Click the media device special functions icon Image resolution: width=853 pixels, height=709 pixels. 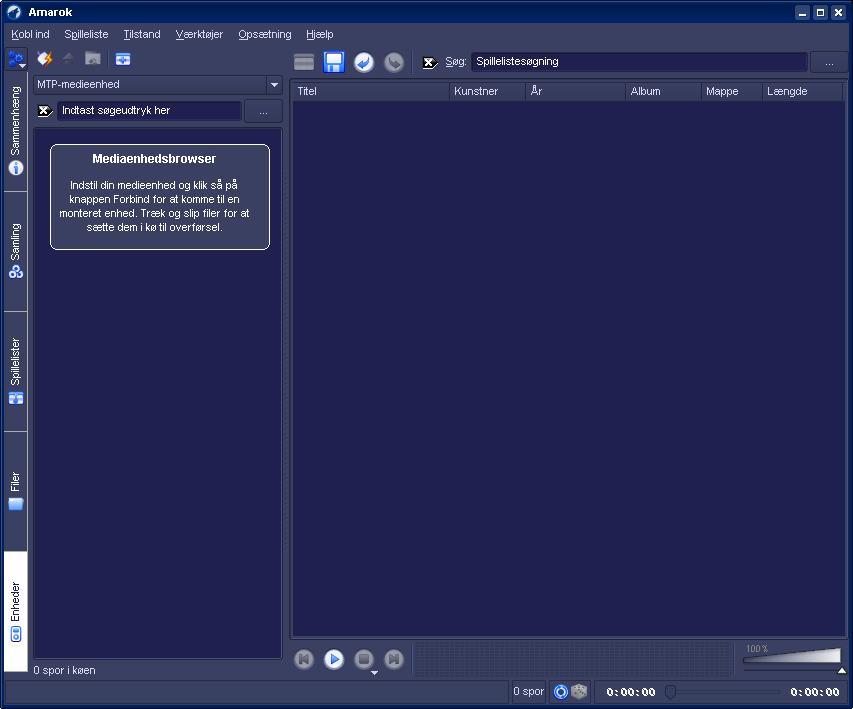(123, 59)
